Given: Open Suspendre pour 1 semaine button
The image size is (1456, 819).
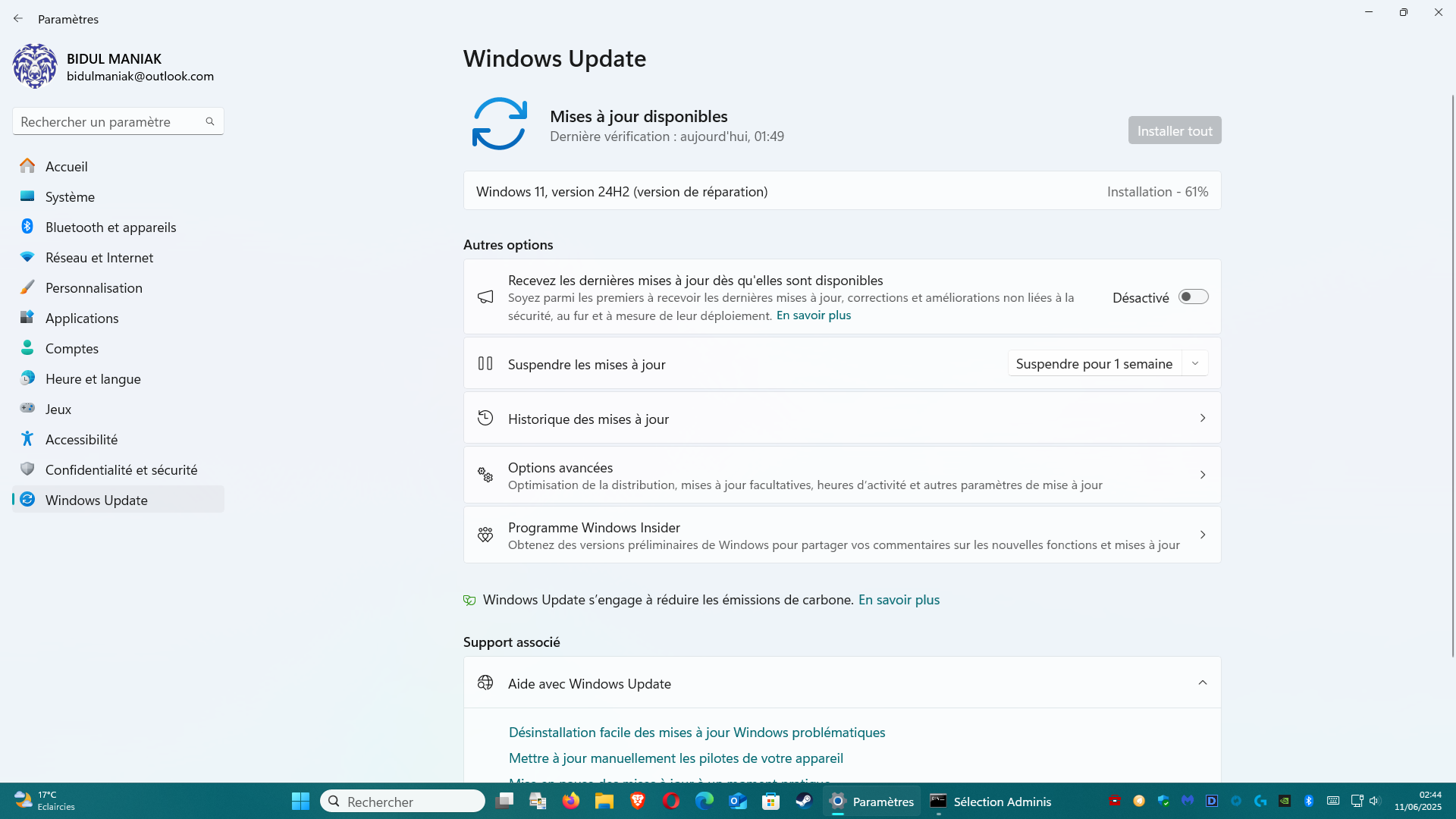Looking at the screenshot, I should pos(1094,364).
